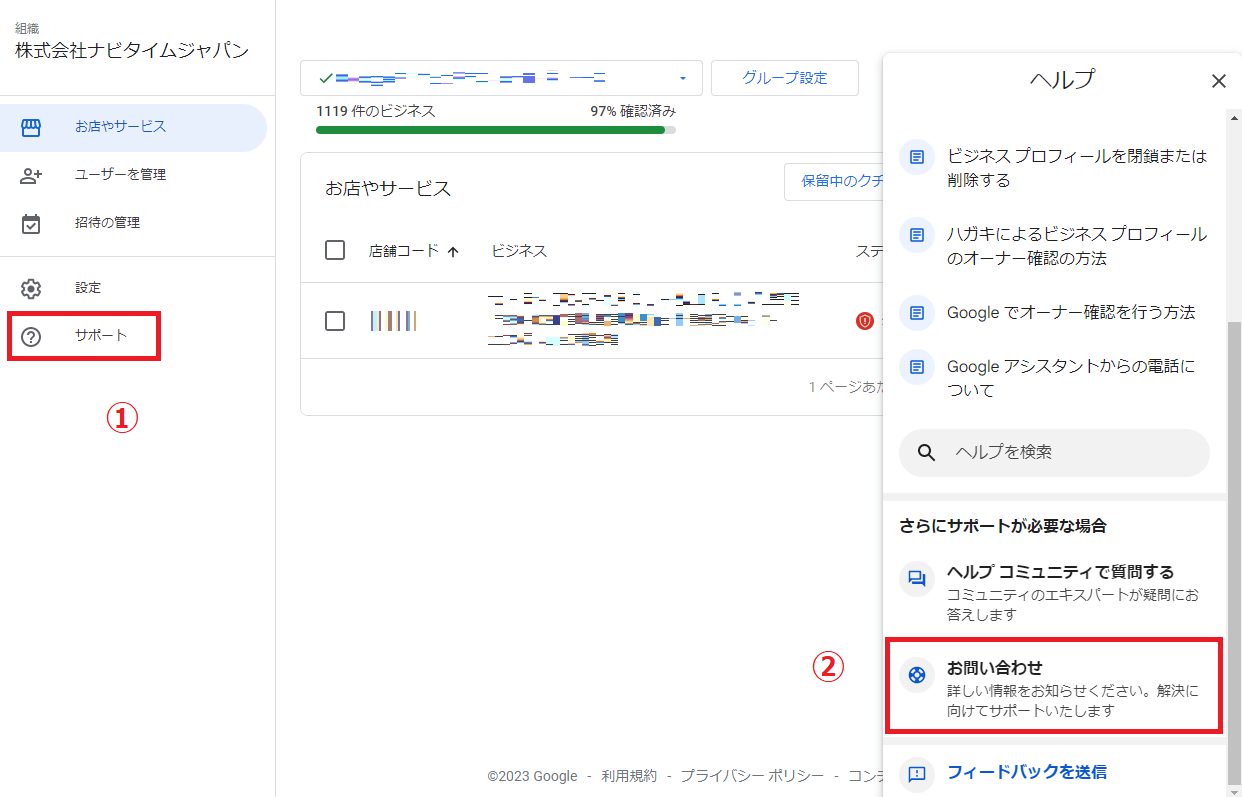Click document icon beside 閉鎖または削除する article
The image size is (1242, 797).
coord(916,157)
